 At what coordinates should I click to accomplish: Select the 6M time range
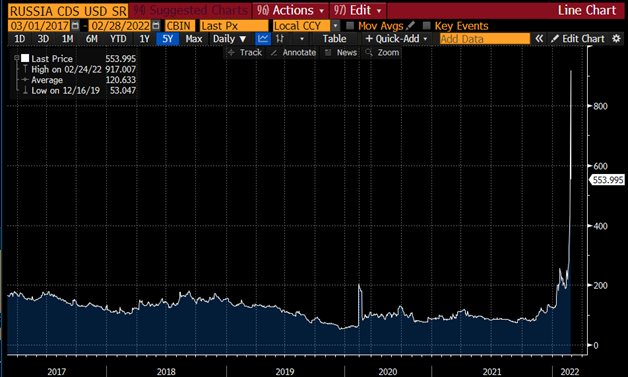[92, 39]
